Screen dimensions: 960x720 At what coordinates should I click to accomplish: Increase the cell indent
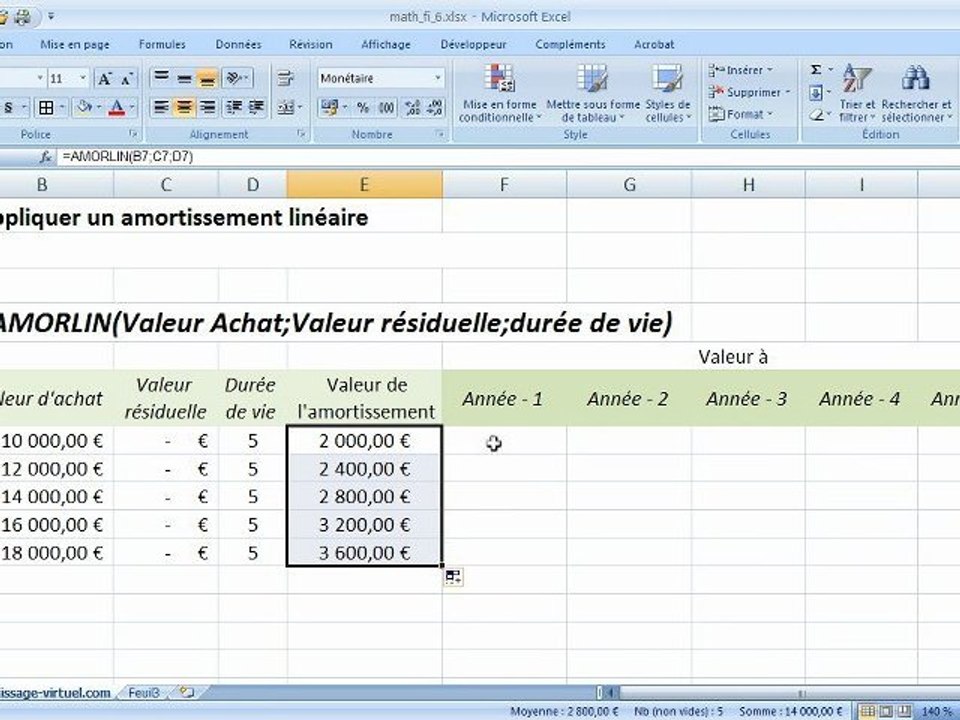tap(256, 108)
